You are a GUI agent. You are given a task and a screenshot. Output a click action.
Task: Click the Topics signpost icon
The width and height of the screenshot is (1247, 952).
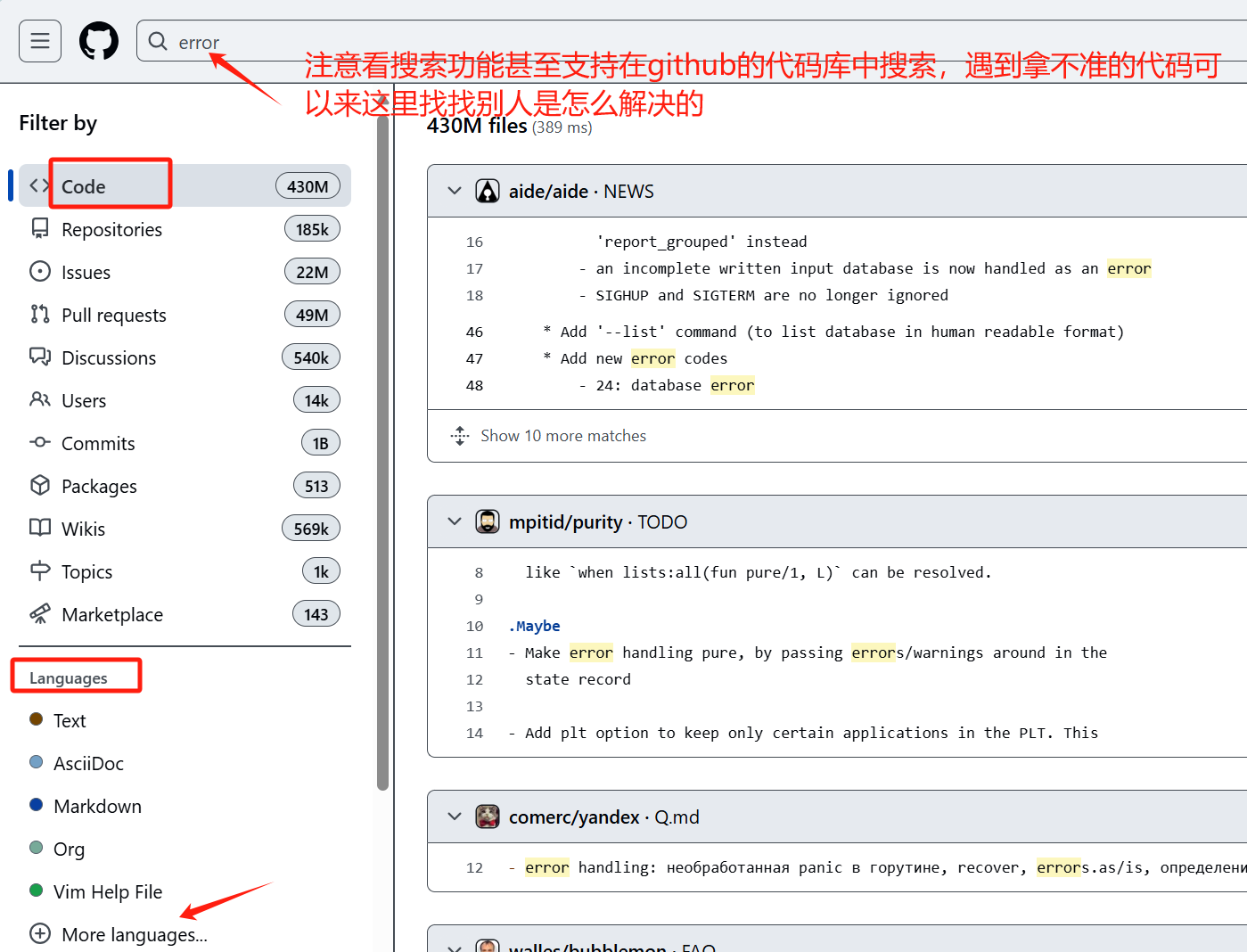click(40, 570)
